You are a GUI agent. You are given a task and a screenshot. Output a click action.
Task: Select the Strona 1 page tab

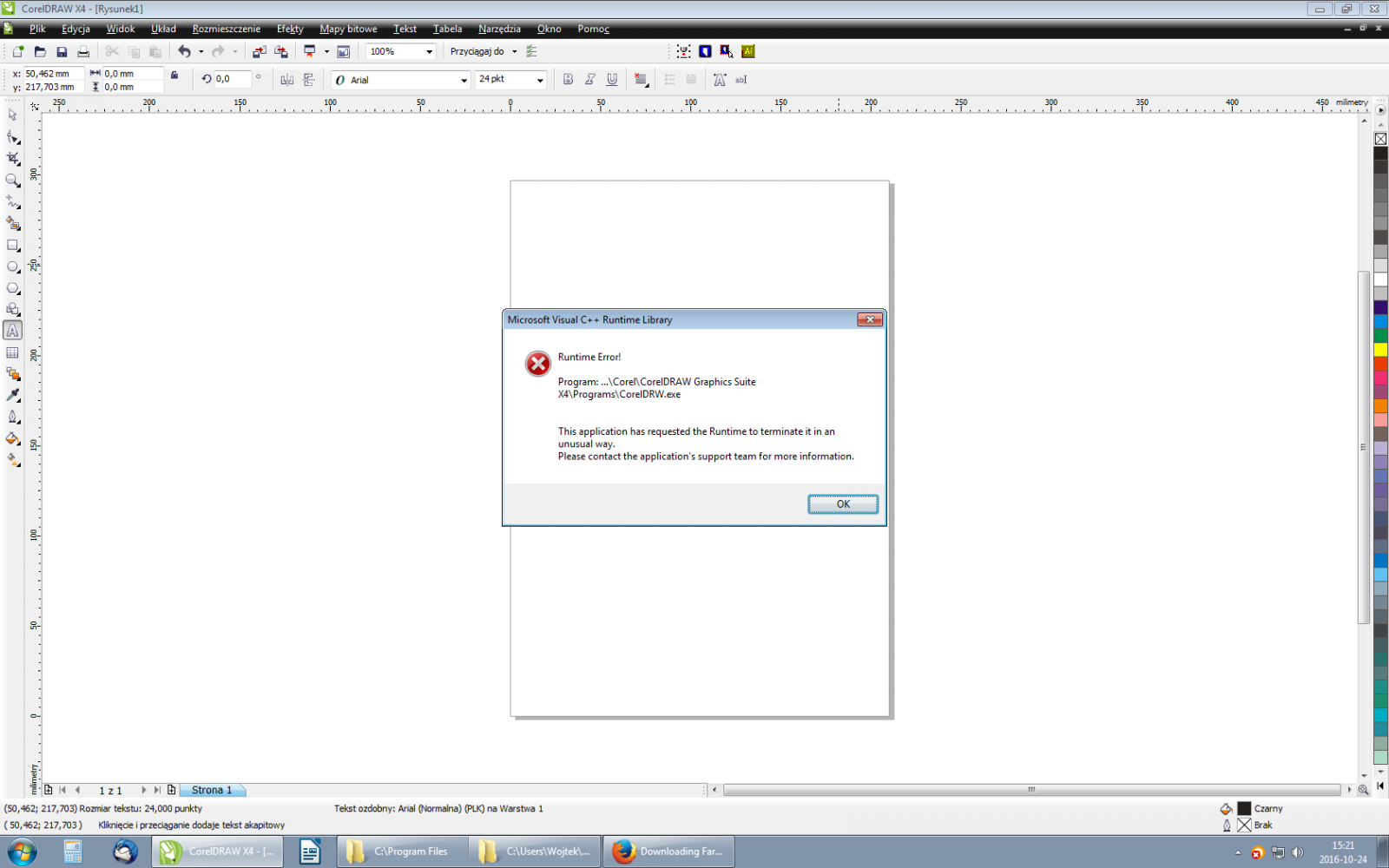coord(212,790)
